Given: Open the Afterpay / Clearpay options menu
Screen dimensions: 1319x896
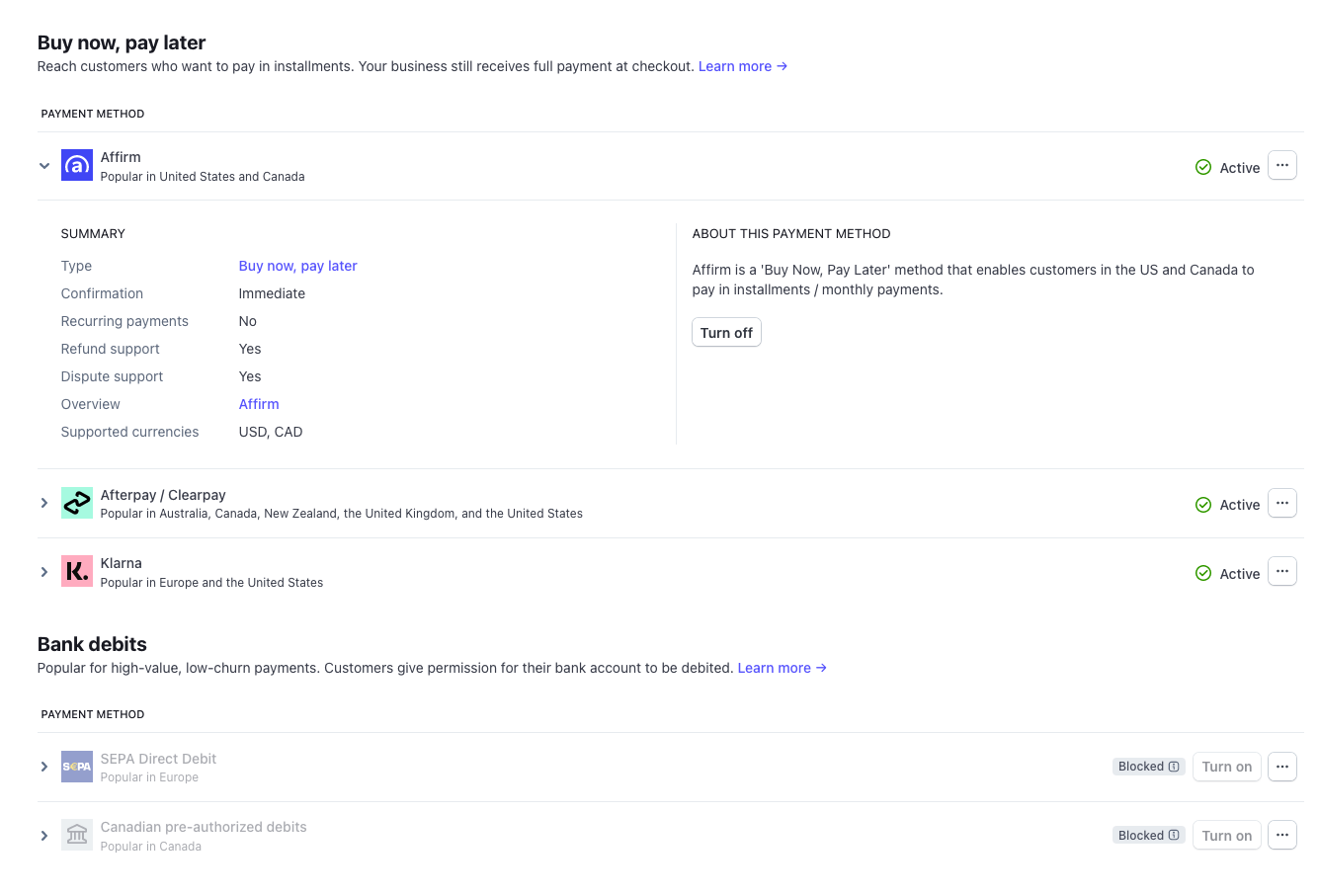Looking at the screenshot, I should tap(1281, 504).
